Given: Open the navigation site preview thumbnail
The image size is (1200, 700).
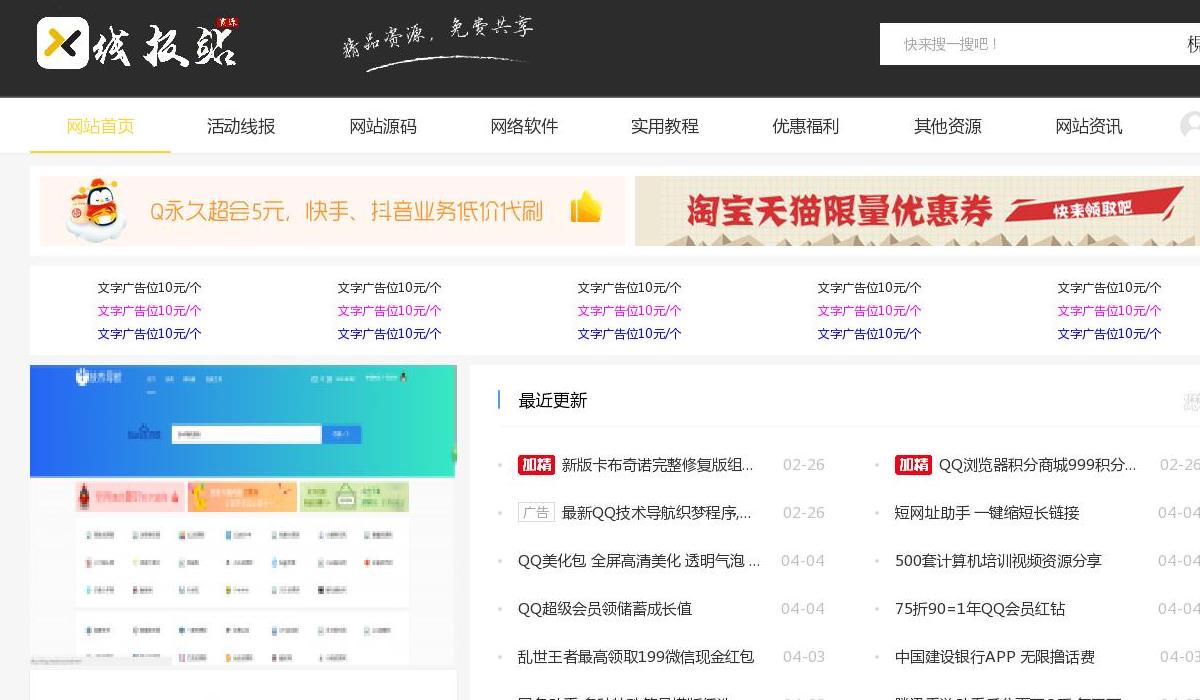Looking at the screenshot, I should [x=243, y=515].
